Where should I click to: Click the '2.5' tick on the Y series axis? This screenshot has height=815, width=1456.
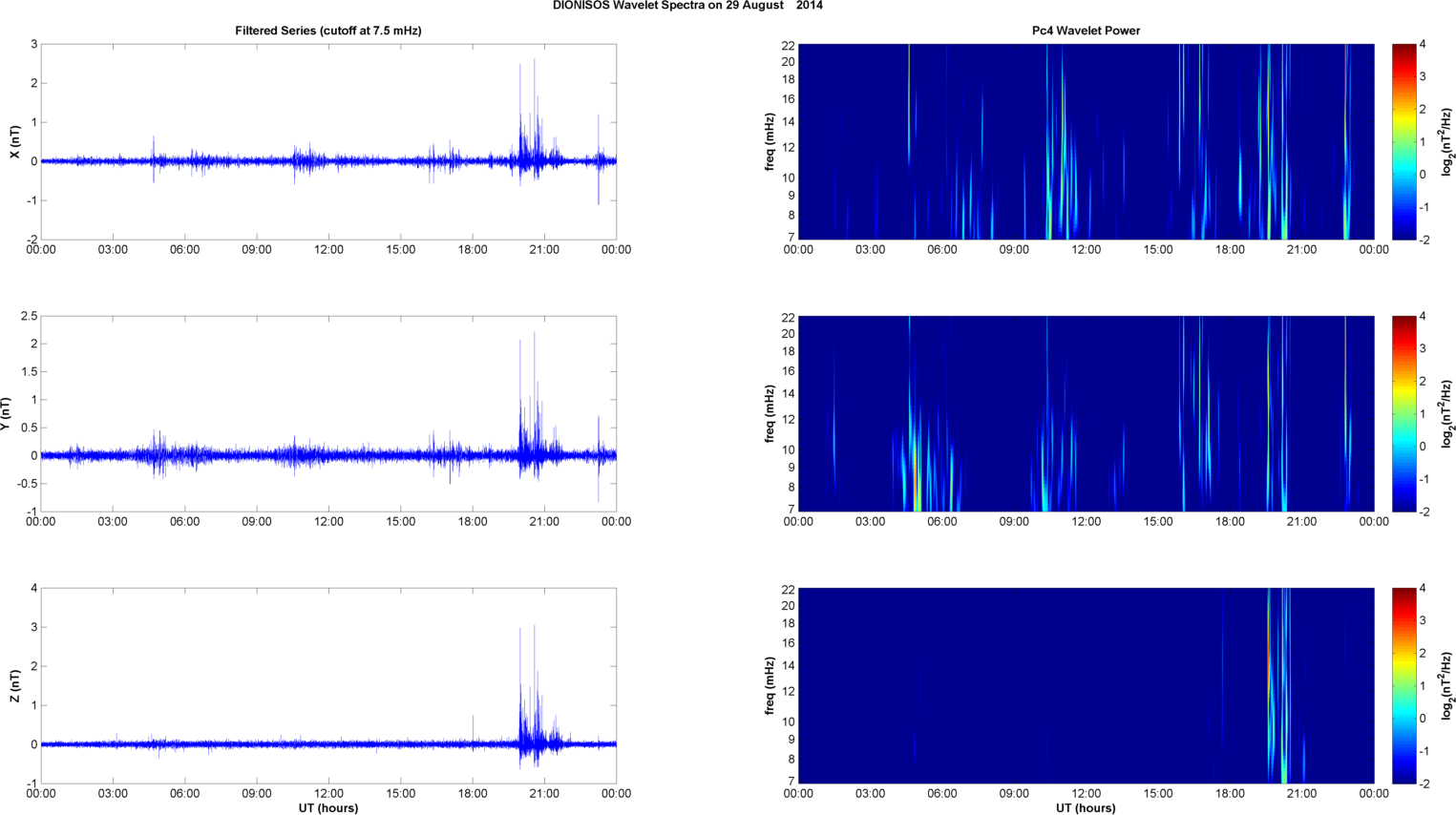point(29,316)
